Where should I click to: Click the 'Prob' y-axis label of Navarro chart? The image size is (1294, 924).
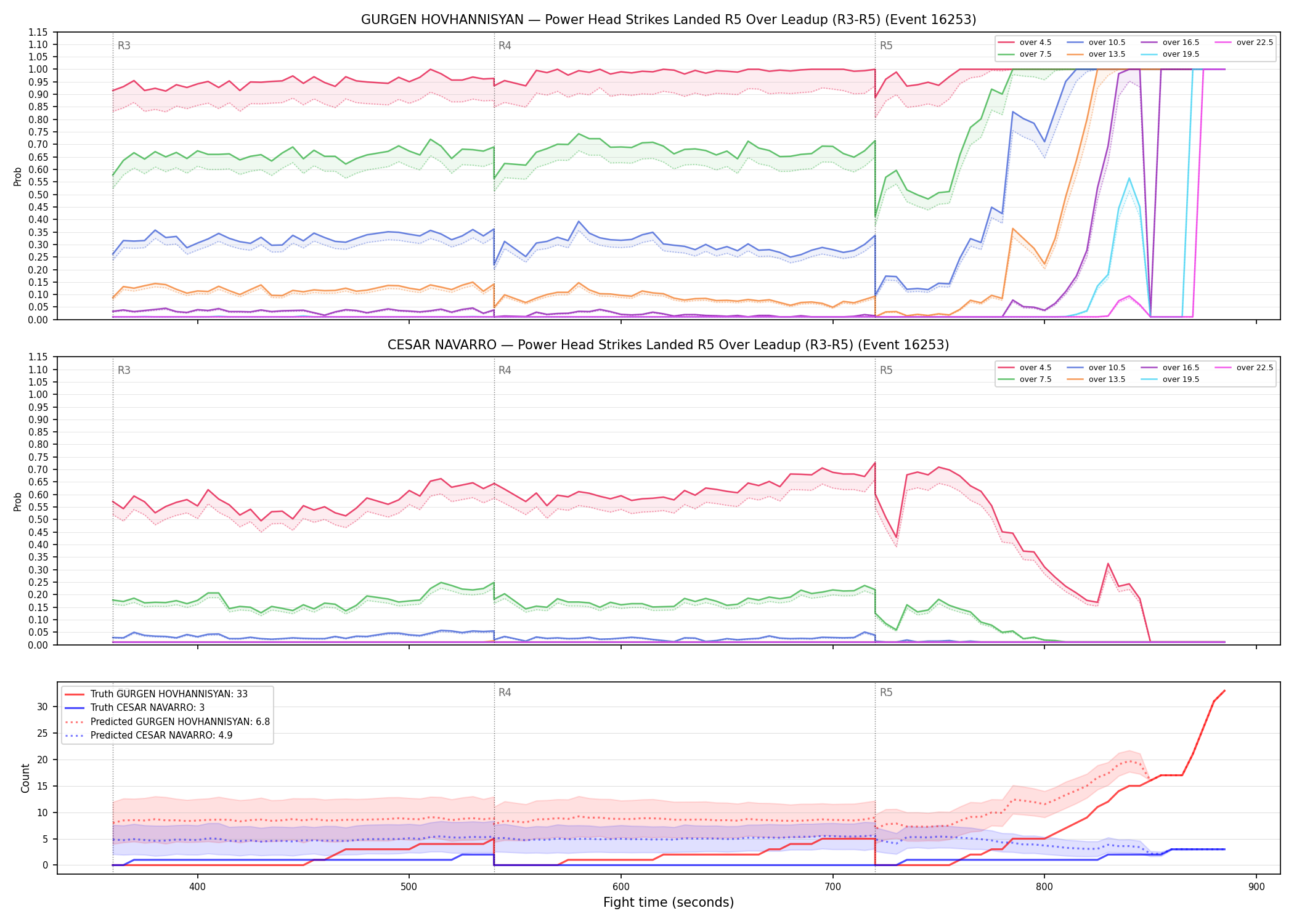click(x=17, y=501)
